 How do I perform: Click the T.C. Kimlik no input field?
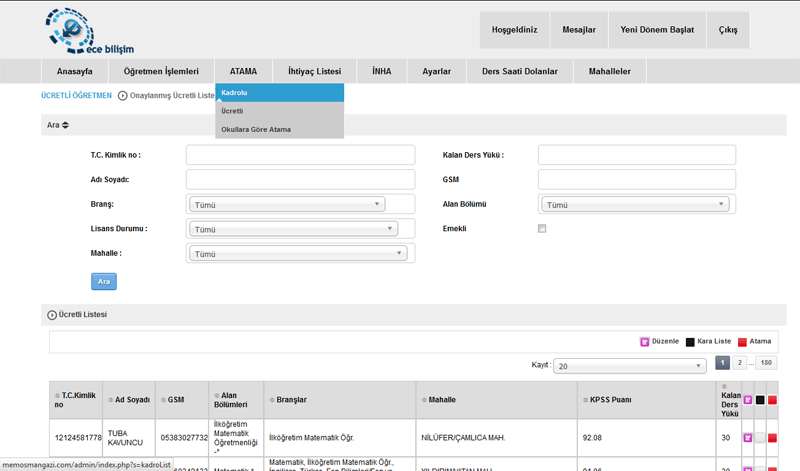tap(300, 155)
